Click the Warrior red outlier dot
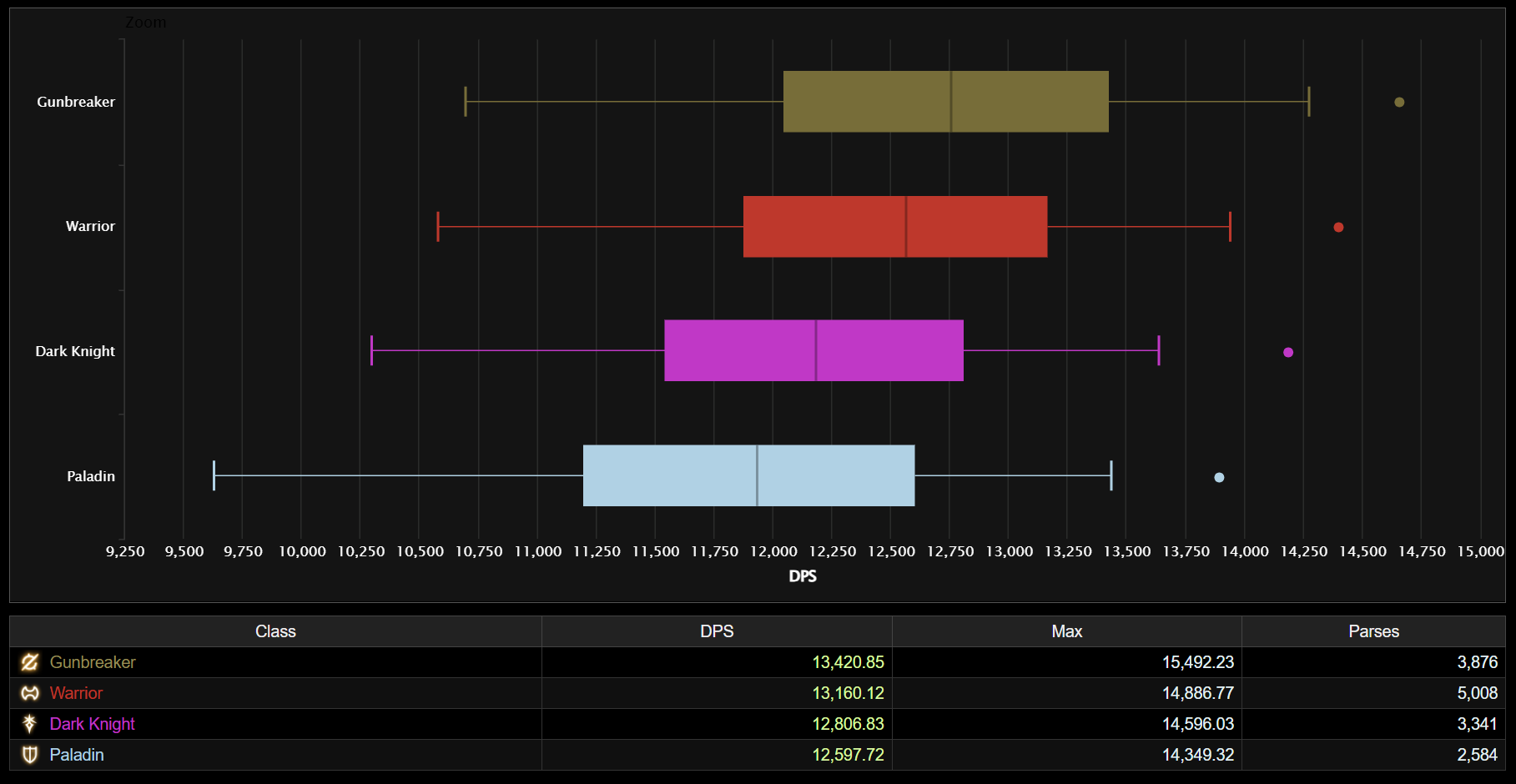Screen dimensions: 1516x784 [1338, 228]
